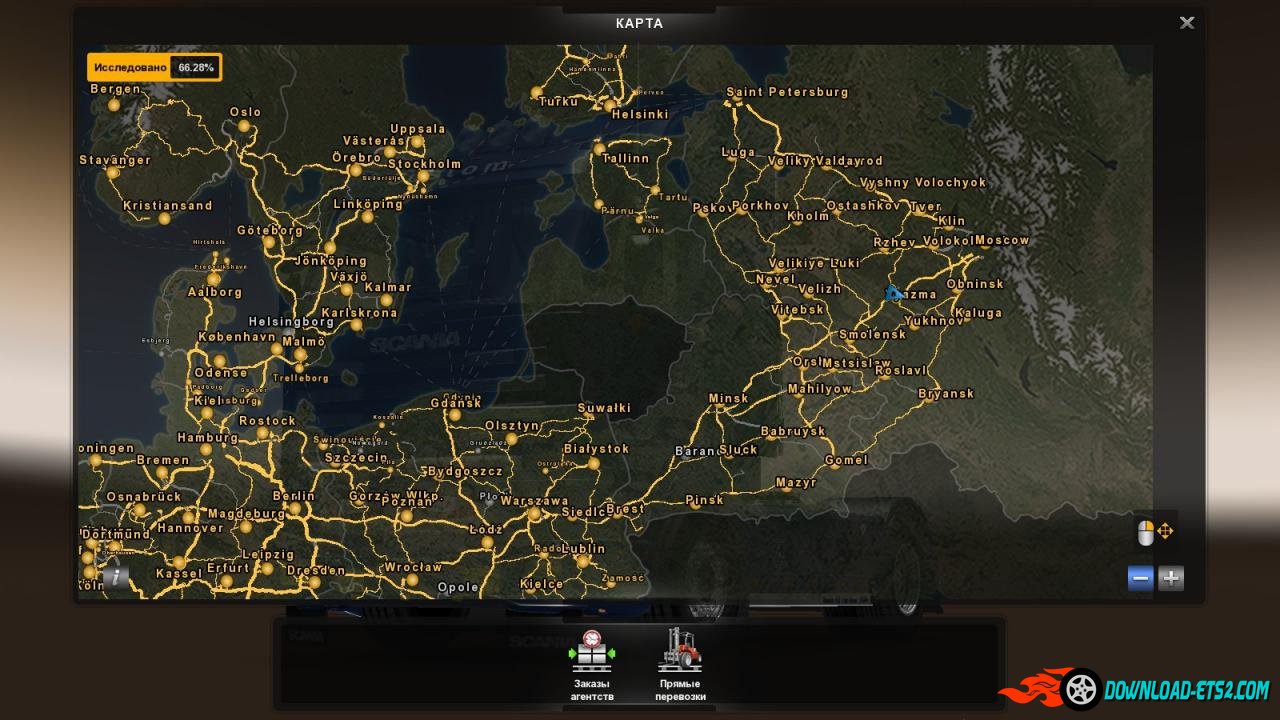Close the Карта map window
Screen dimensions: 1280x720
1187,23
